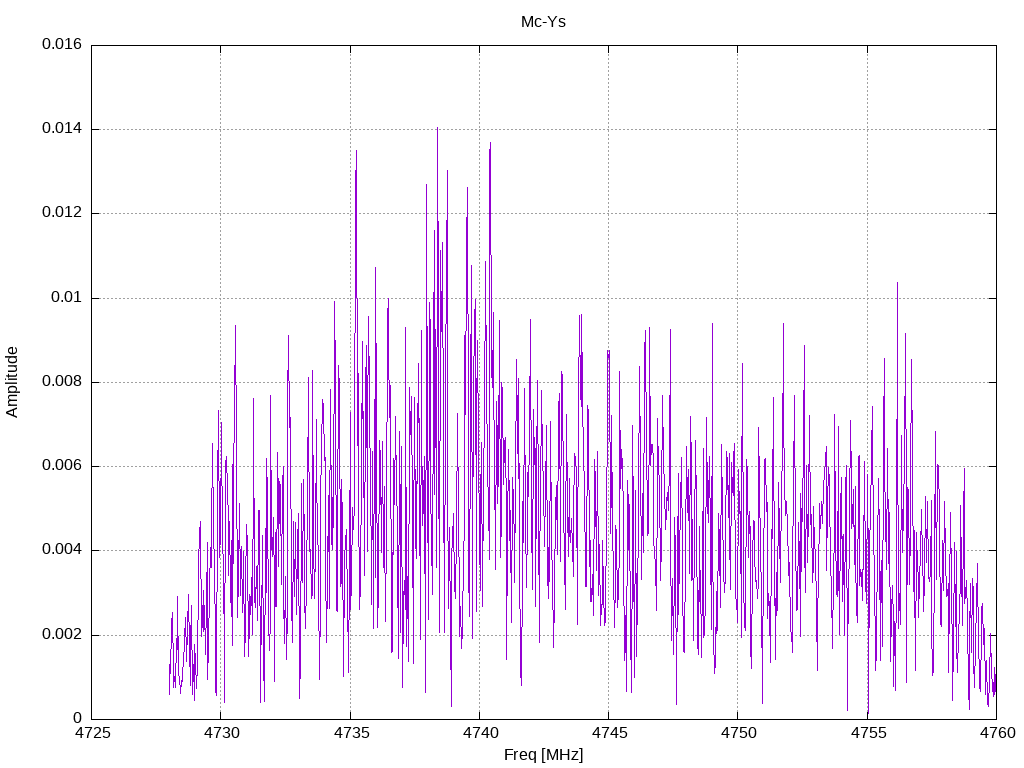The image size is (1024, 768).
Task: Click the 0.016 y-axis tick label
Action: [x=62, y=44]
